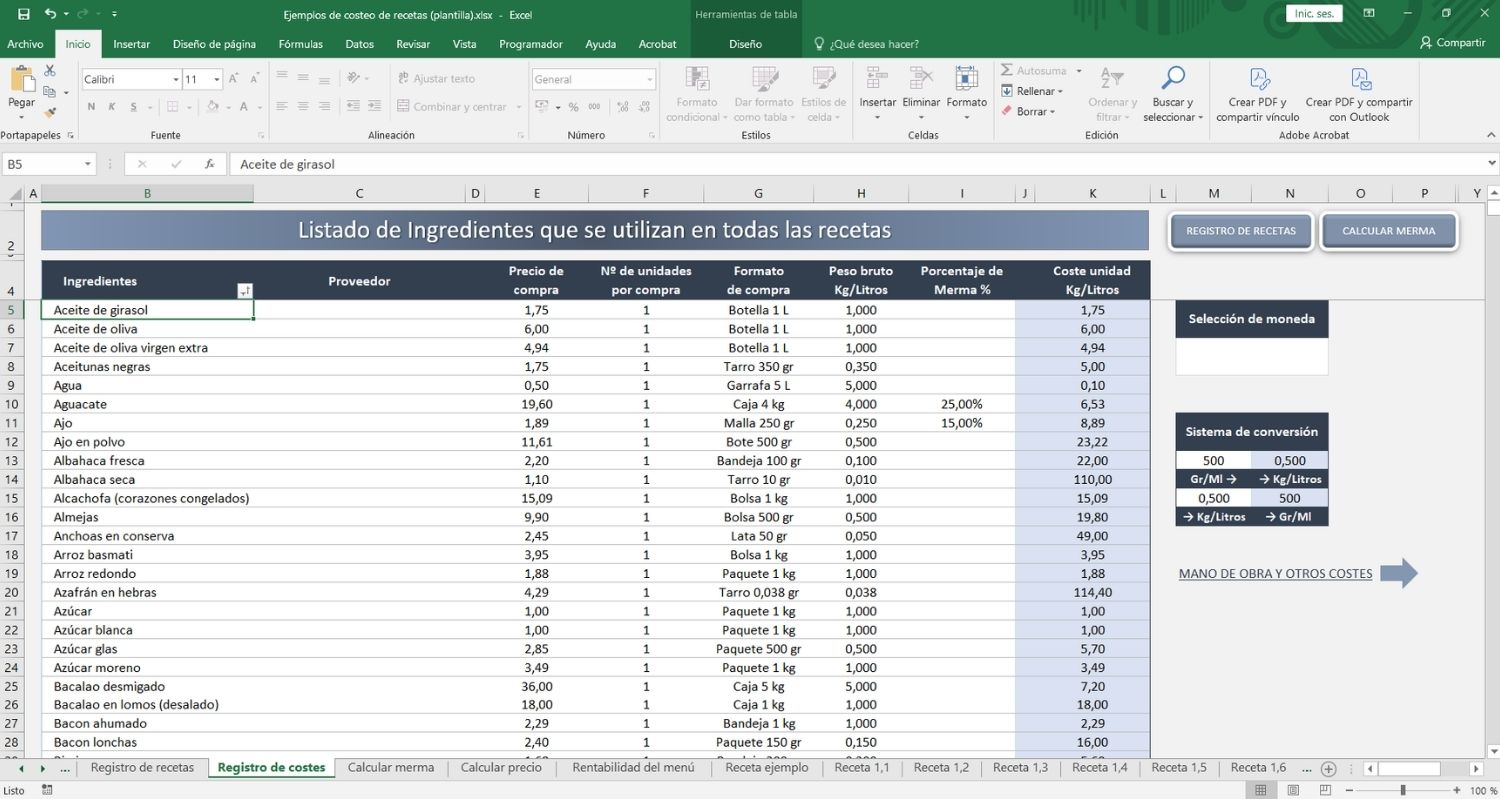Click the REGISTRO DE RECETAS button
1500x799 pixels.
(x=1240, y=231)
